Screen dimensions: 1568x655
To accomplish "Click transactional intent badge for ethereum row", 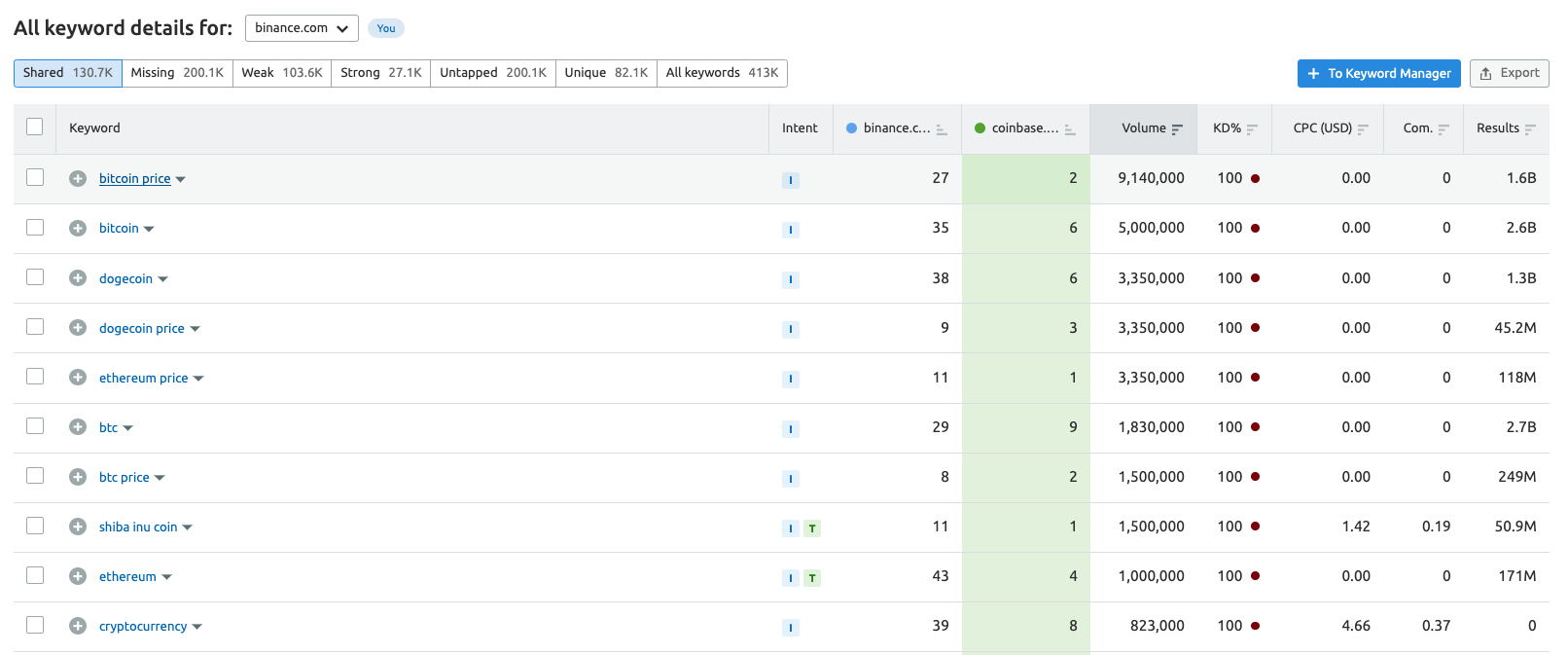I will 812,578.
